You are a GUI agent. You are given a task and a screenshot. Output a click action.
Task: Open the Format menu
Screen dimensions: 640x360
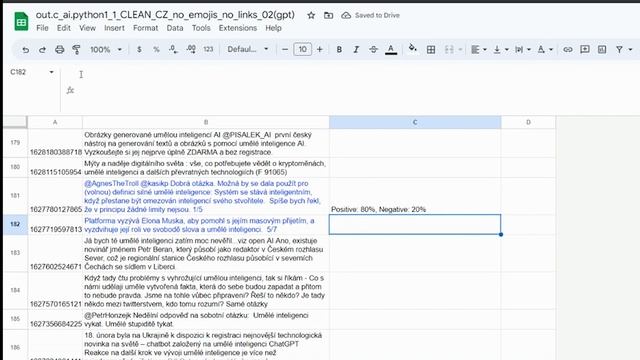click(x=145, y=28)
